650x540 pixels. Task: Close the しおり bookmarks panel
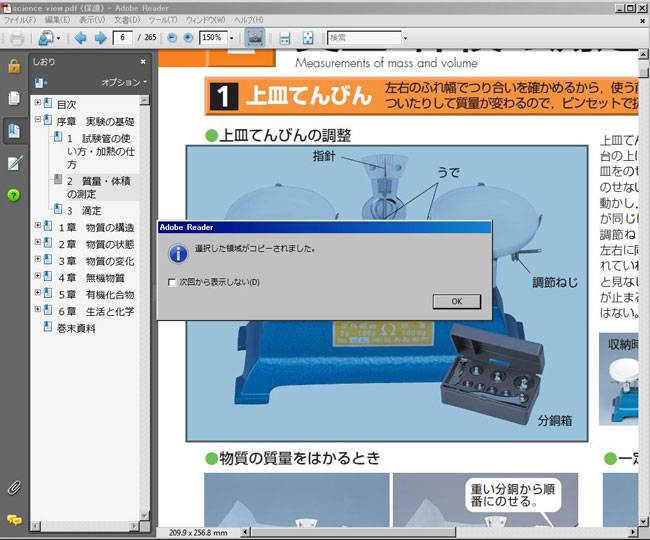click(x=143, y=62)
